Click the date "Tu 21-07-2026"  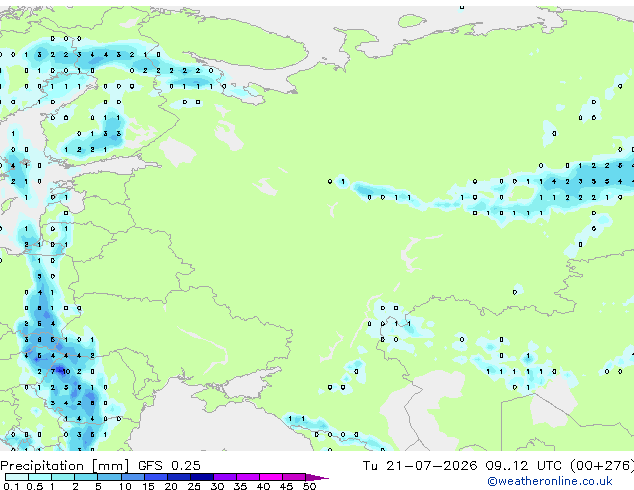tap(420, 466)
